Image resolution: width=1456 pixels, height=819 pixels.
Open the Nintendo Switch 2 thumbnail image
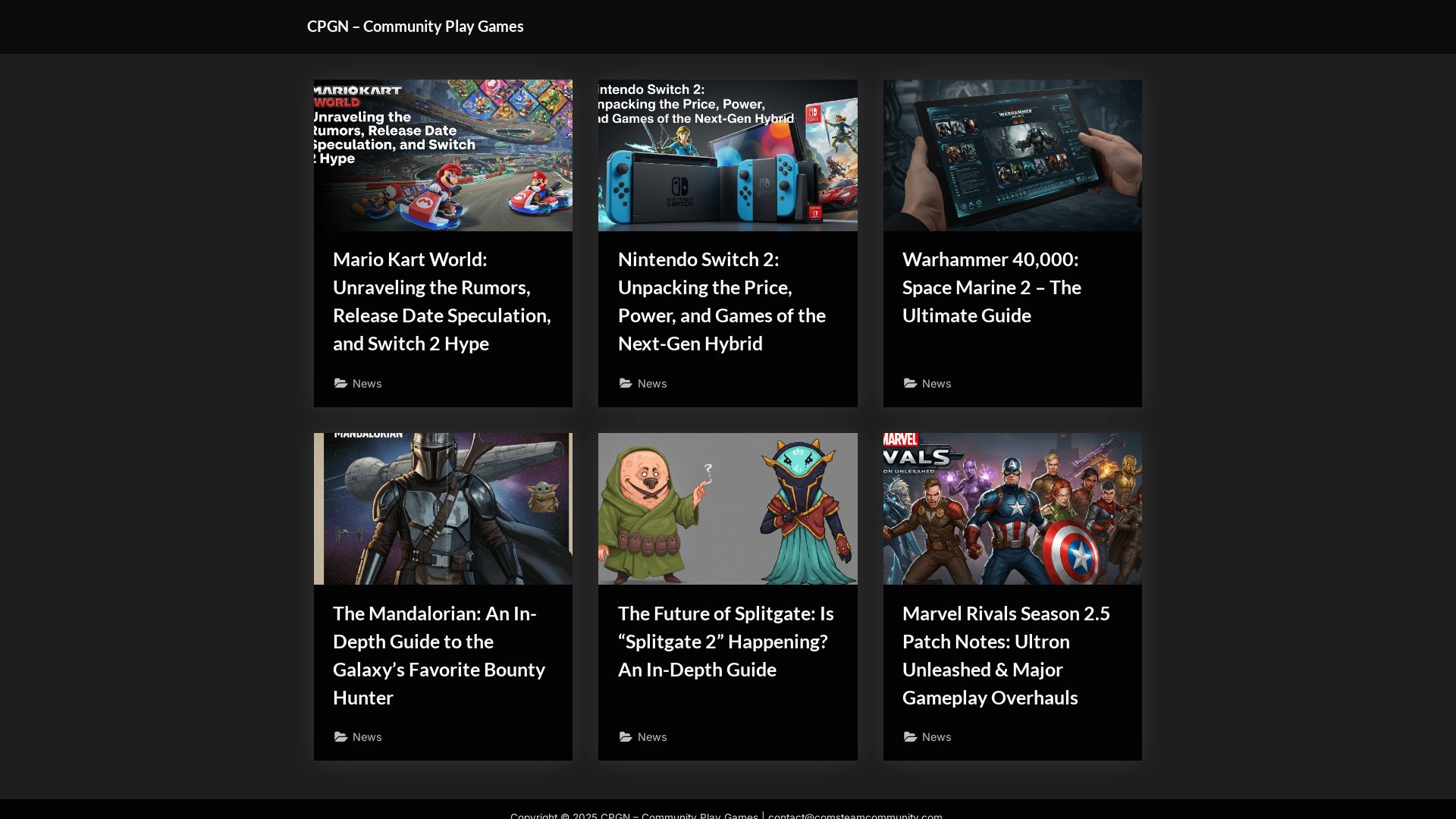click(x=728, y=155)
